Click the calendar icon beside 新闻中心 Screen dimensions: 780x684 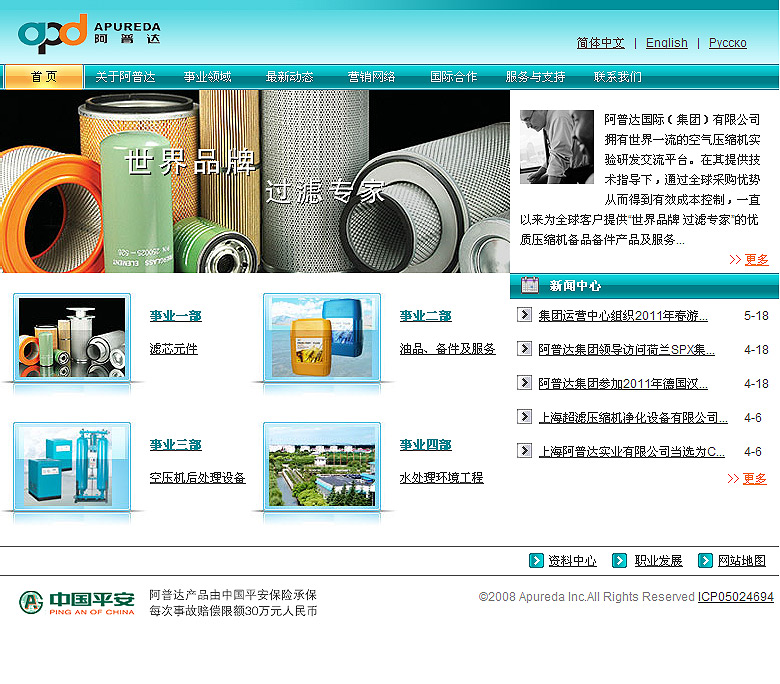(529, 286)
